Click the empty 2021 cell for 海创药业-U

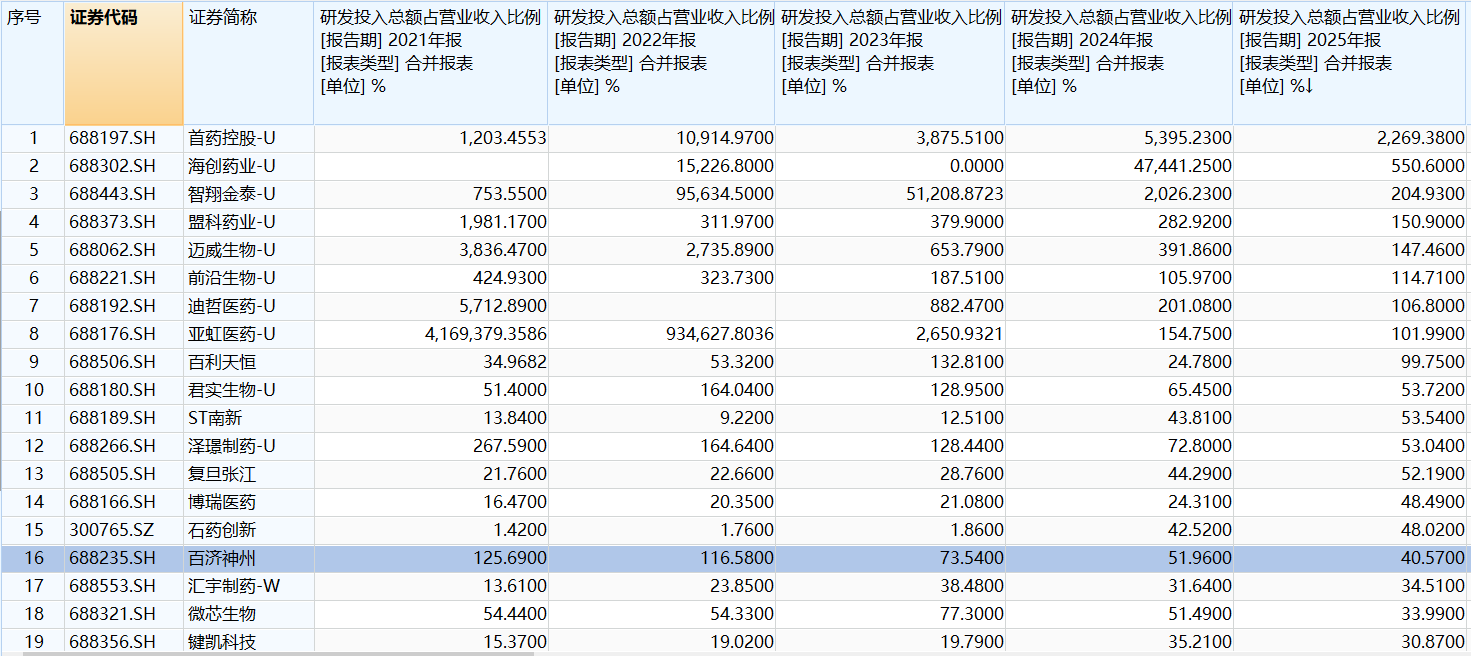click(431, 166)
